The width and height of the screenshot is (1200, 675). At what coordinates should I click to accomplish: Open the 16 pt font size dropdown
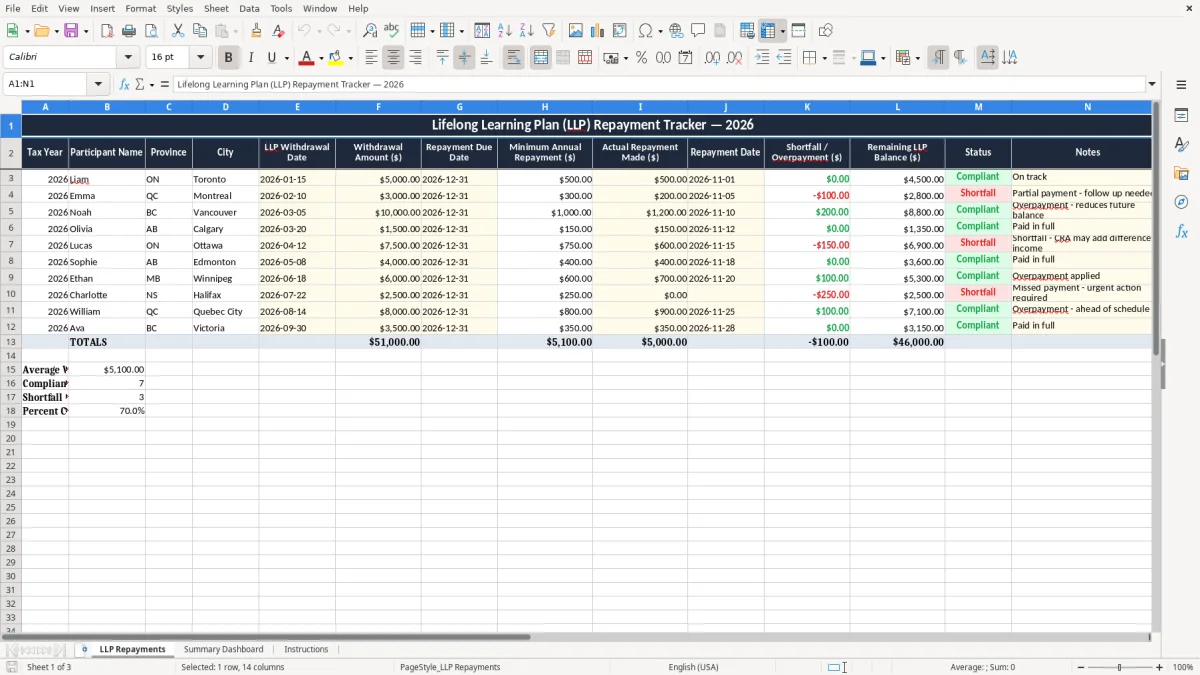click(x=201, y=58)
